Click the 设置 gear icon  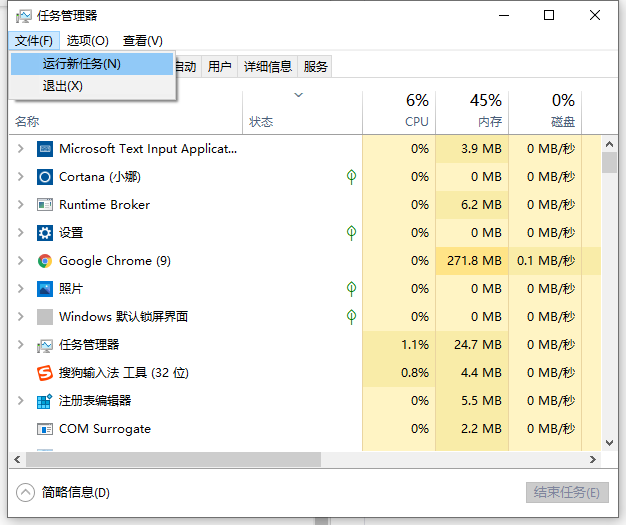44,233
